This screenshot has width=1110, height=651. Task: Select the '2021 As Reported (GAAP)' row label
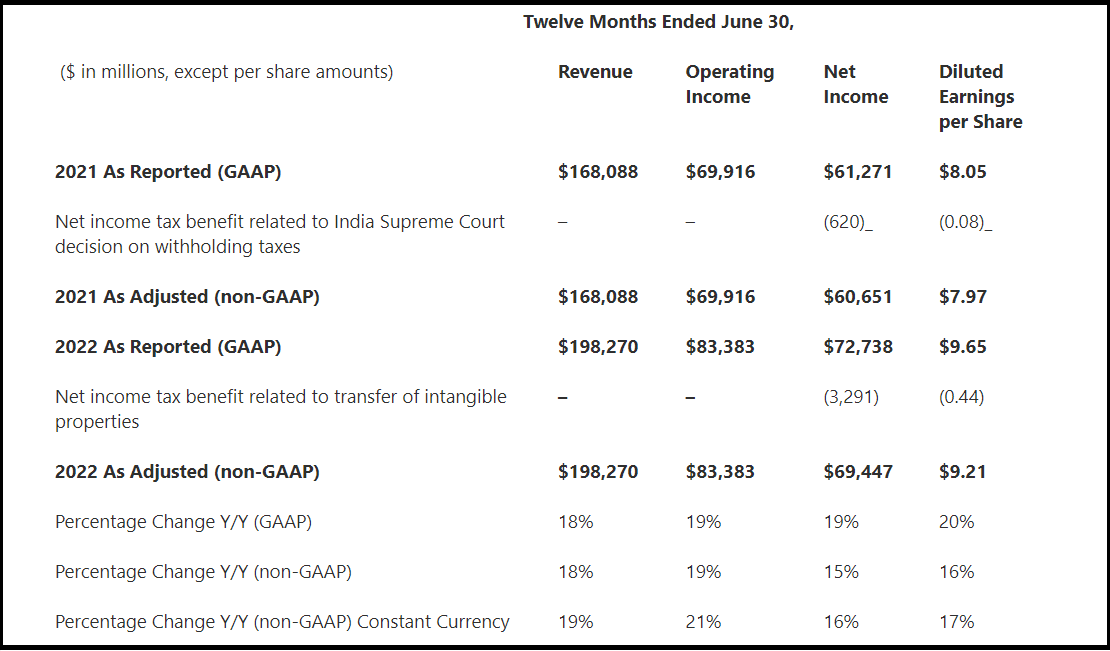tap(168, 172)
